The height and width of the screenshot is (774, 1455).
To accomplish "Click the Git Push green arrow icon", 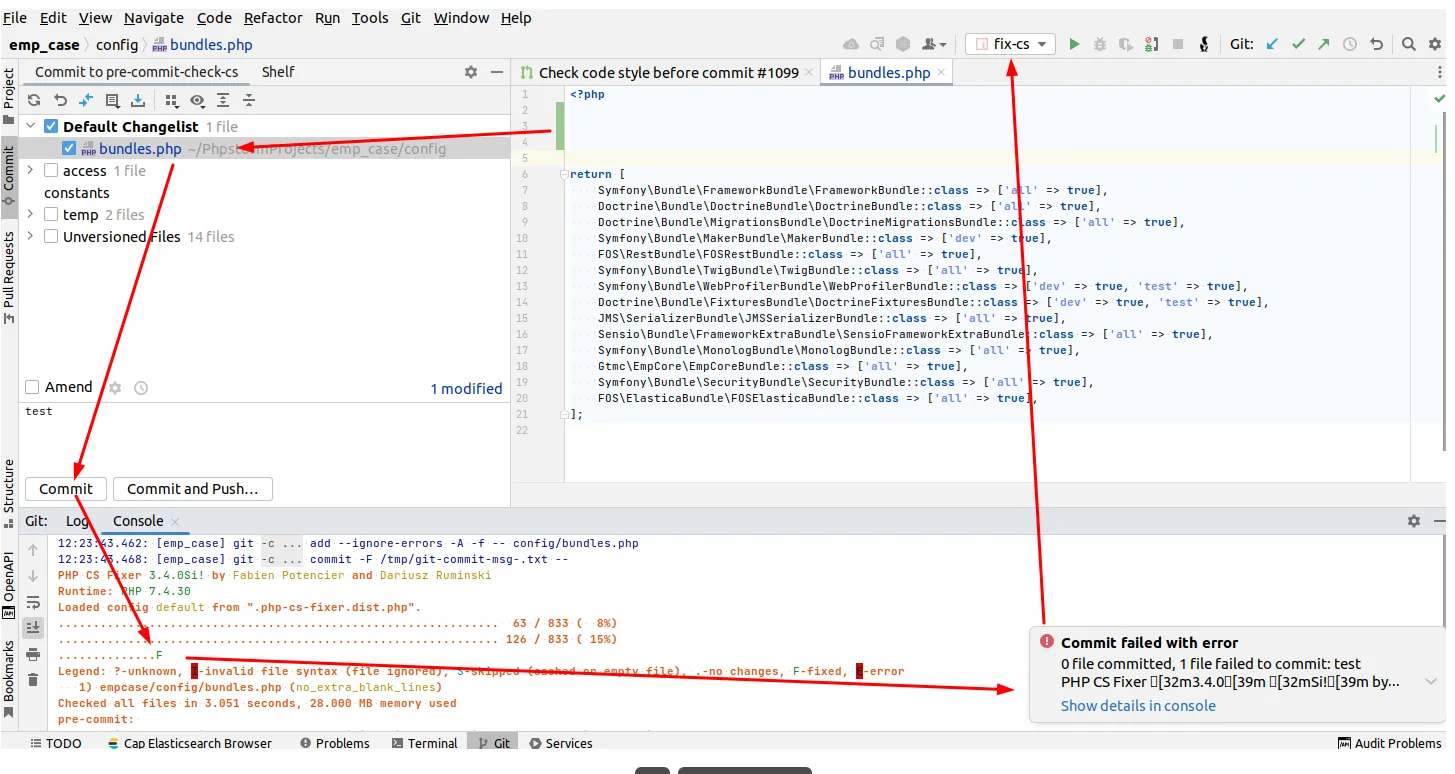I will click(x=1324, y=44).
